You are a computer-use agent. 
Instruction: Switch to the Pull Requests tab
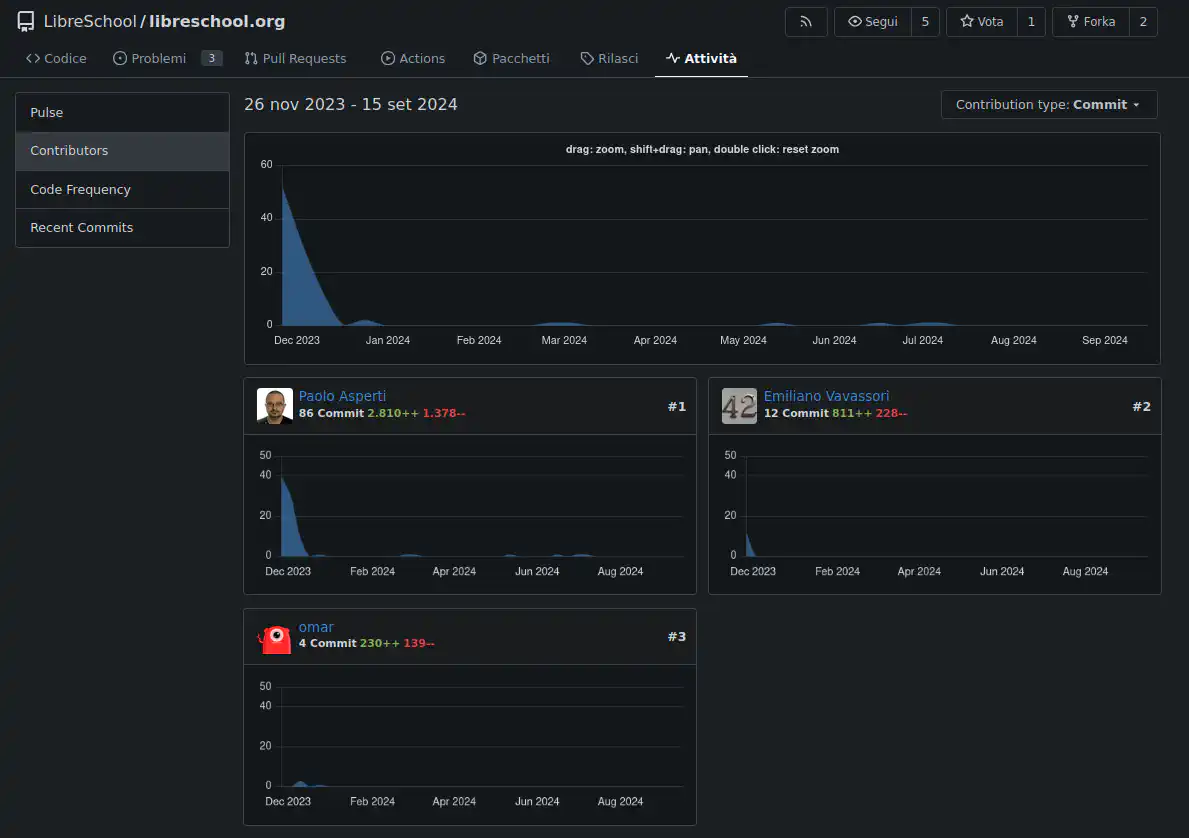pos(295,58)
